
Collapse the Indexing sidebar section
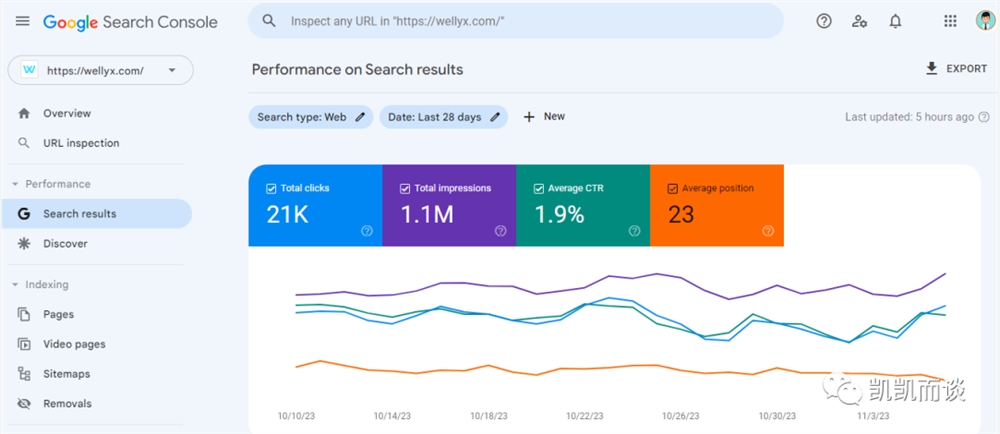point(15,285)
